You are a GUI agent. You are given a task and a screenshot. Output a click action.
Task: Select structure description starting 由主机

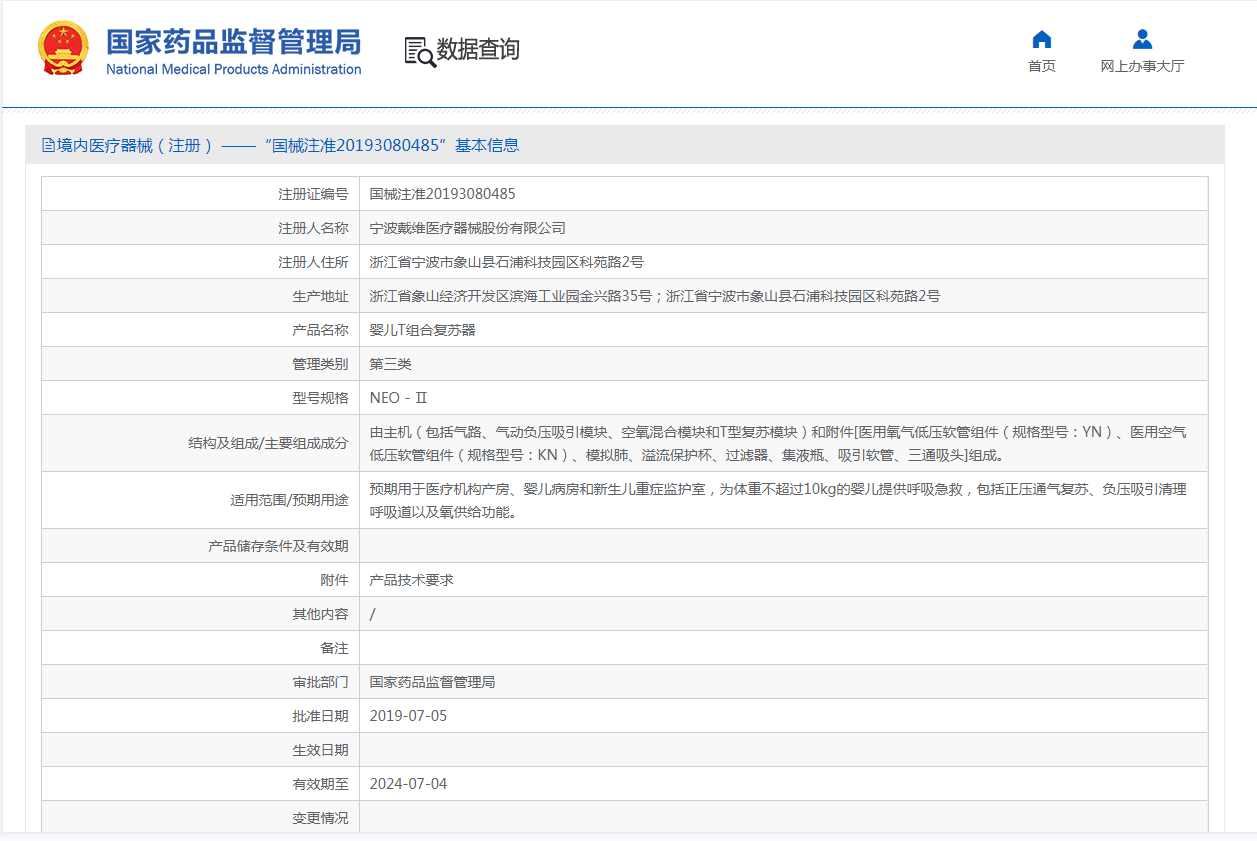779,444
